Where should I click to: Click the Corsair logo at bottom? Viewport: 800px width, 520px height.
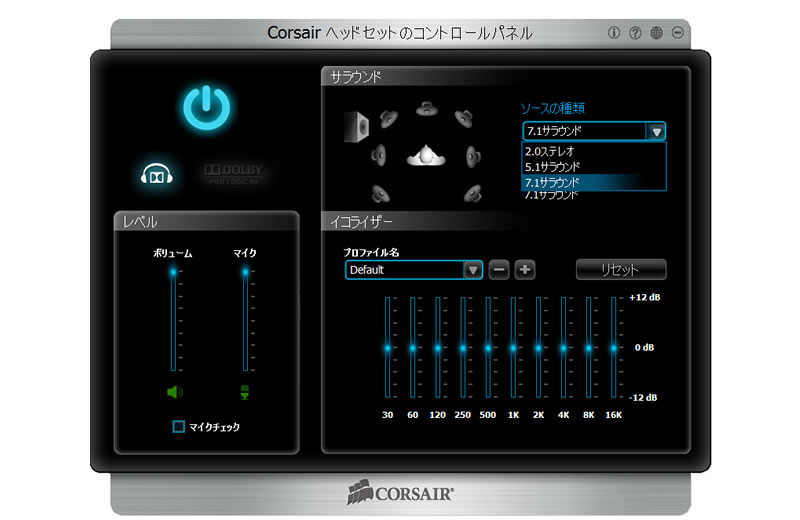coord(400,492)
